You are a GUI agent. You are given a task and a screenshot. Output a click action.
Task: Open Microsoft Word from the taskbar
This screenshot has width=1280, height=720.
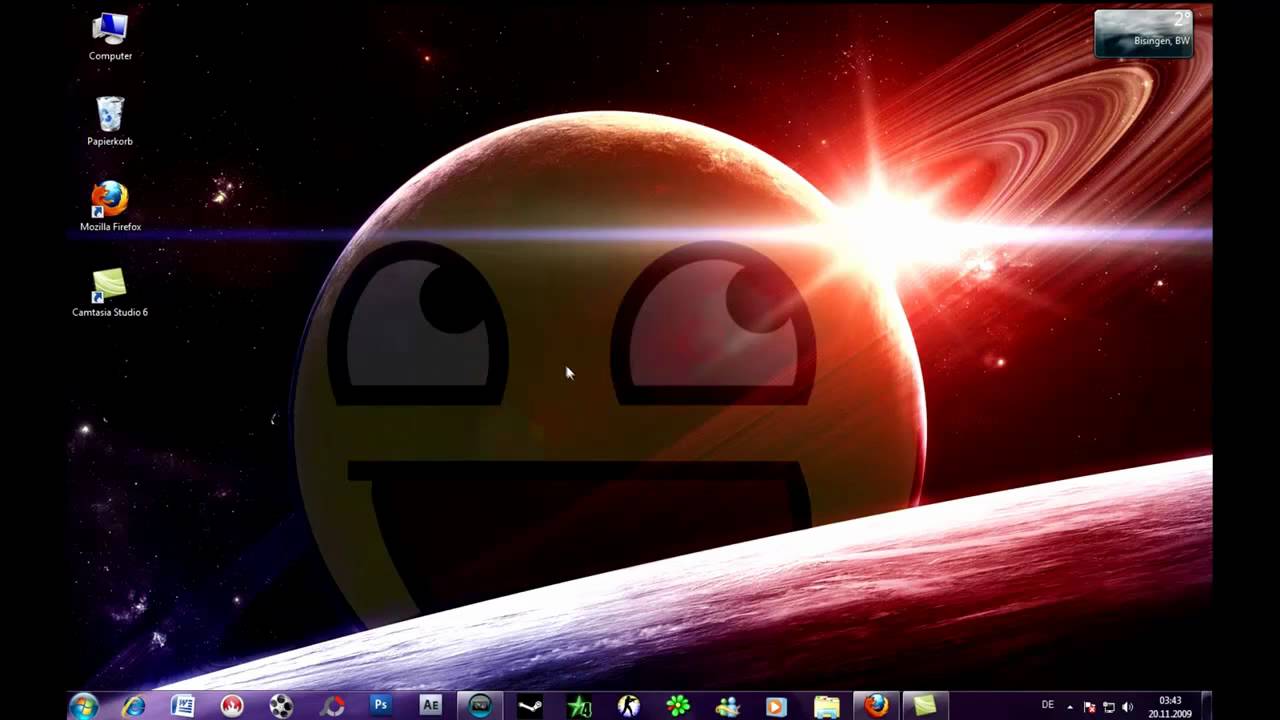click(183, 706)
